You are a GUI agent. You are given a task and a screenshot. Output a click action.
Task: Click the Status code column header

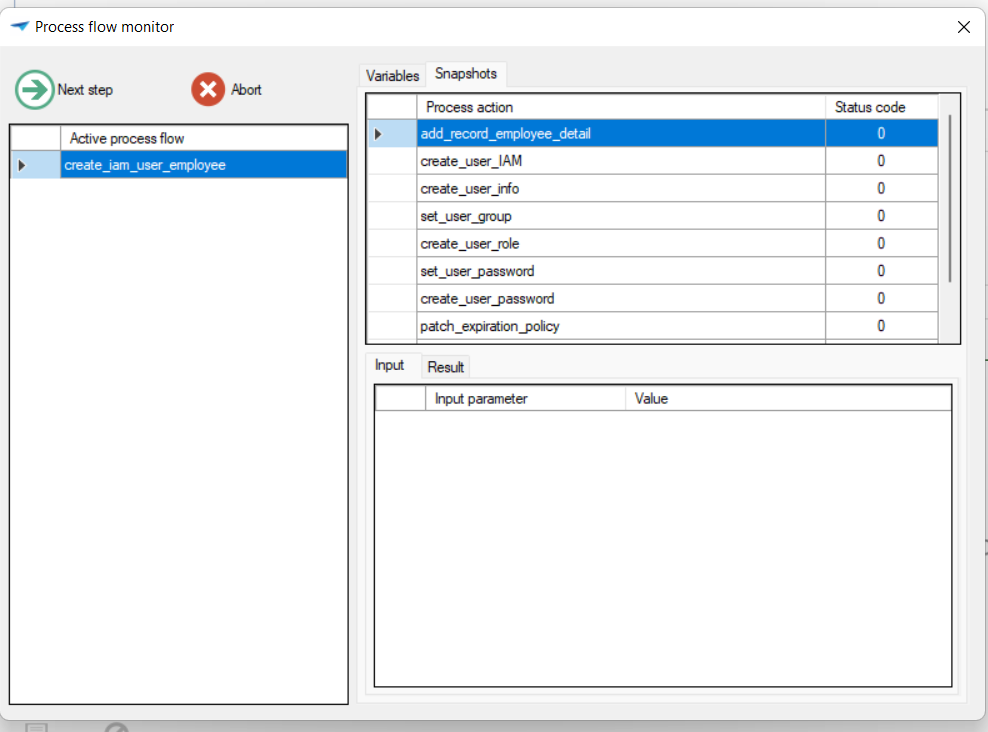tap(882, 107)
